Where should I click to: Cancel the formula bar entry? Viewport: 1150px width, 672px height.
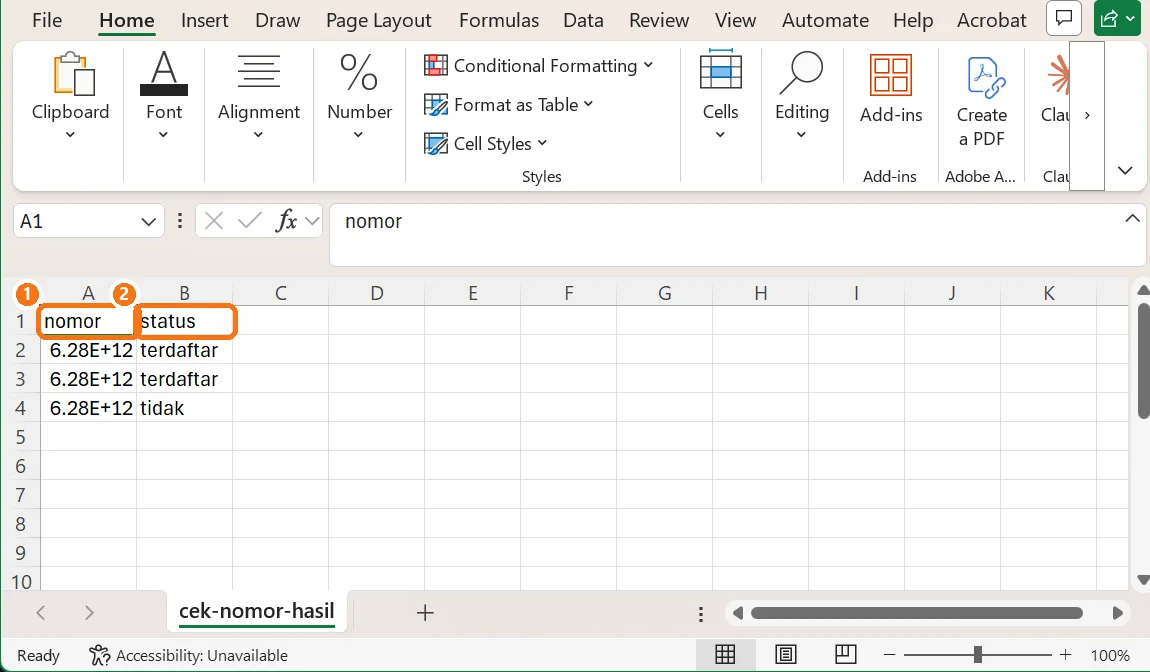tap(214, 221)
